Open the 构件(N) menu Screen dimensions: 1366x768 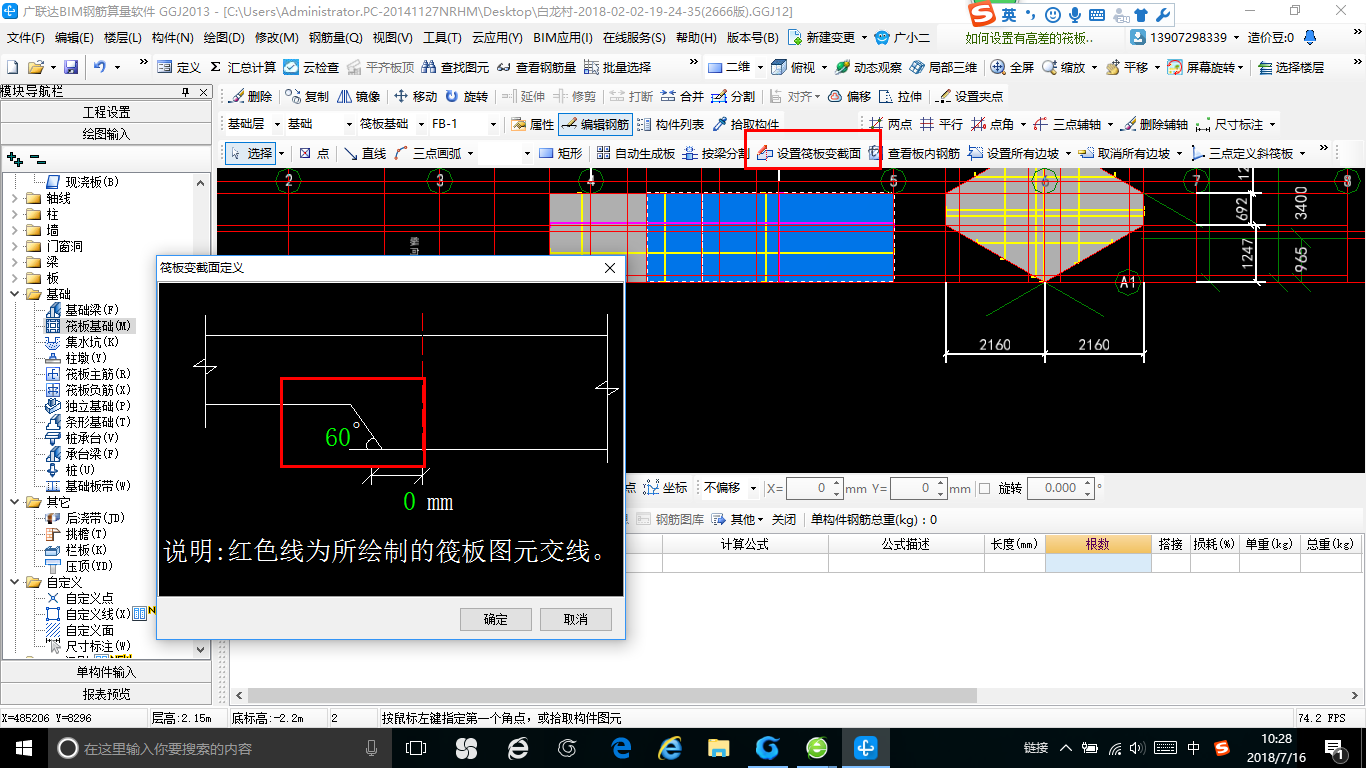(172, 37)
